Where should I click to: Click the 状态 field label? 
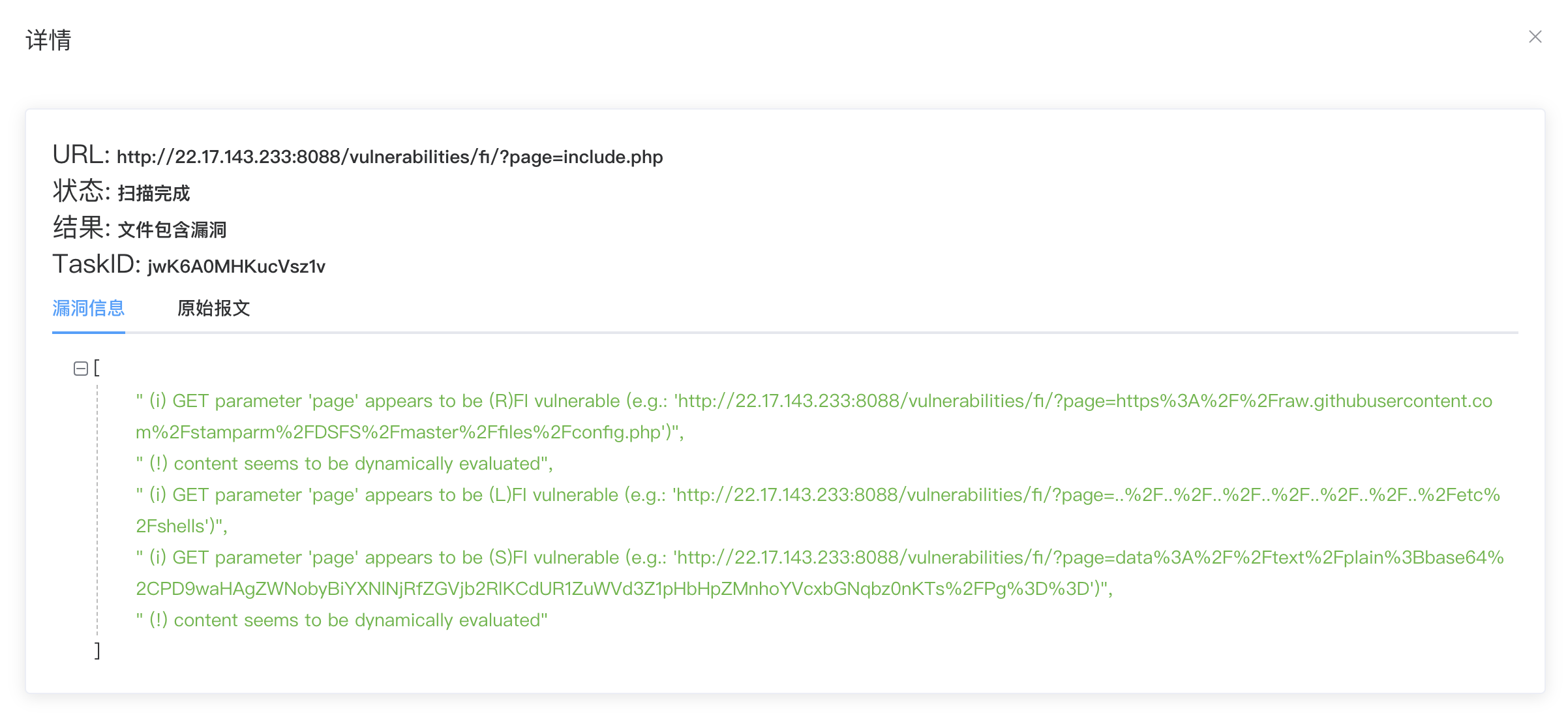[x=80, y=192]
